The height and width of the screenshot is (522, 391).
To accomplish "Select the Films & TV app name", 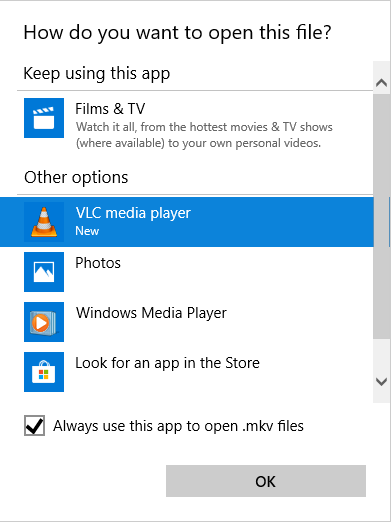I will [110, 109].
